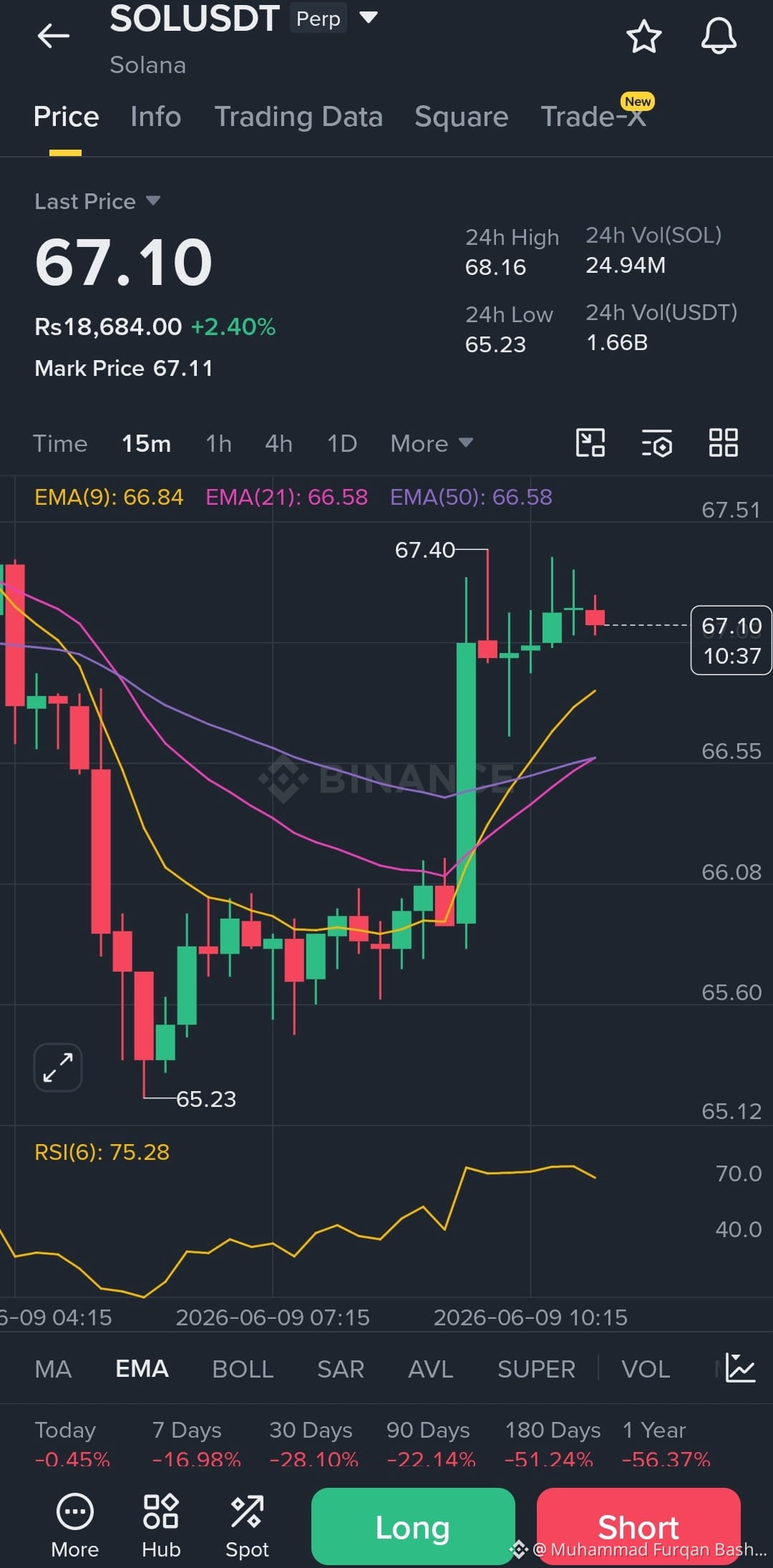
Task: Enable the VOL sub-indicator
Action: (x=646, y=1368)
